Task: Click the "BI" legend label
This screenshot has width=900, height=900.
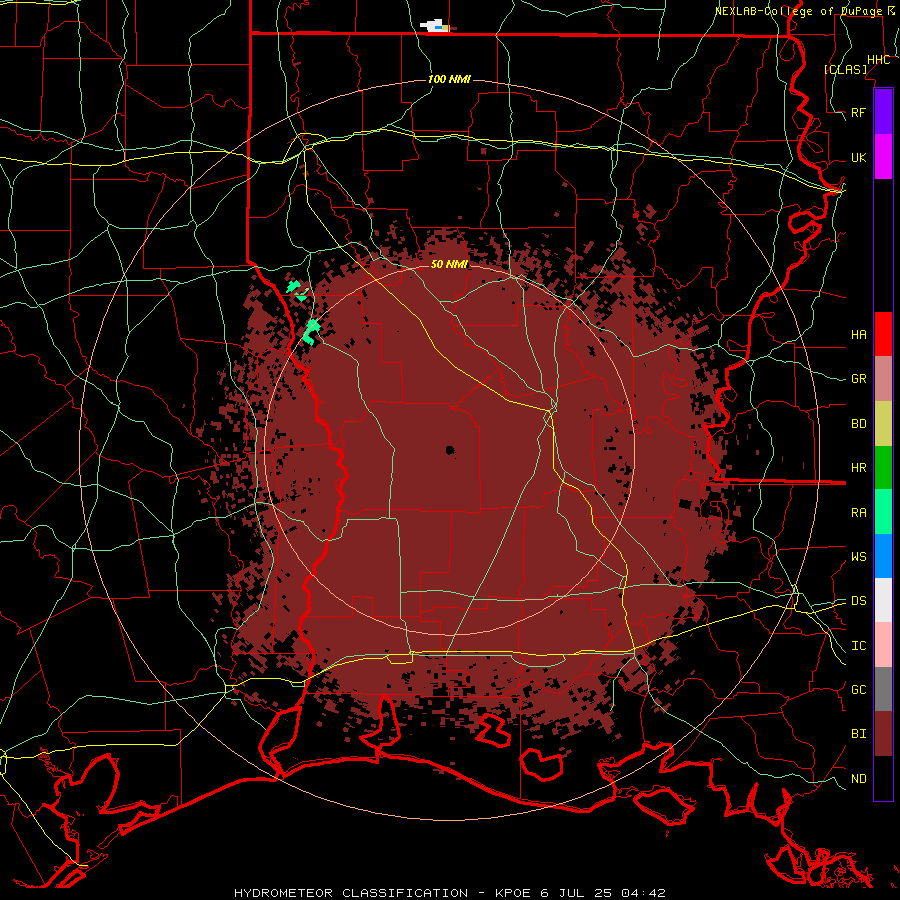Action: (x=859, y=734)
